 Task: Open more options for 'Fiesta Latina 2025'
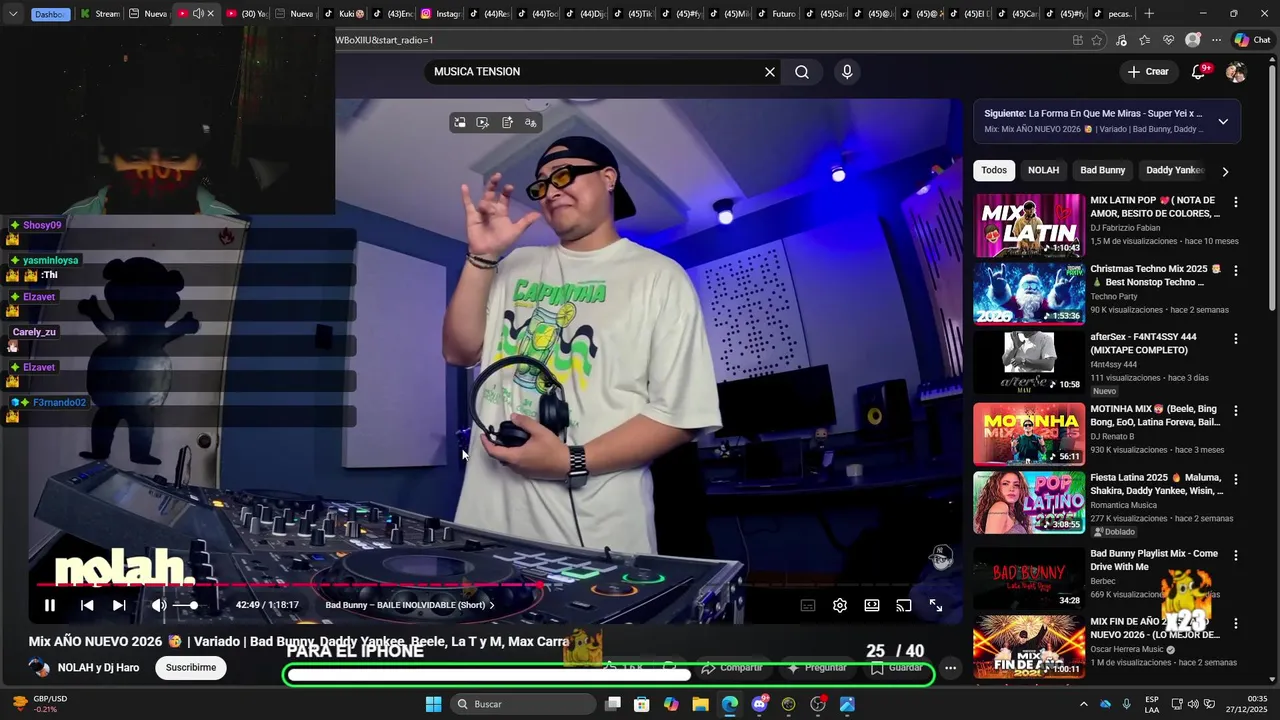[1236, 480]
